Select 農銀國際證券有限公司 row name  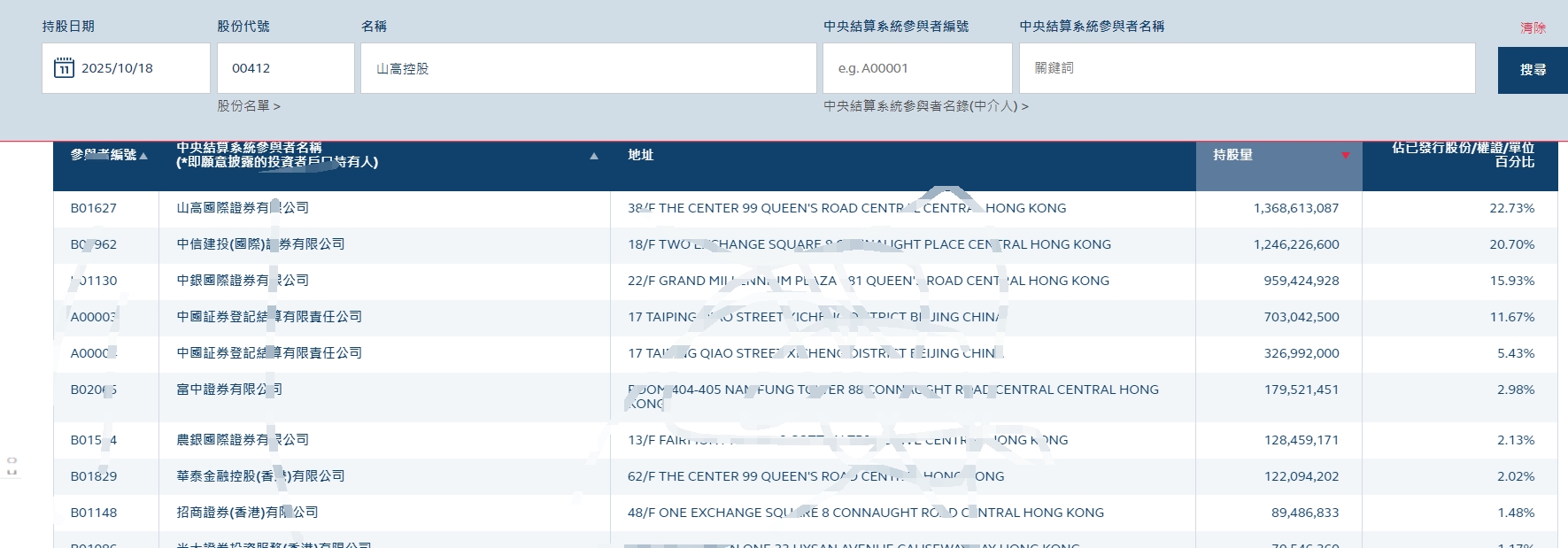243,440
